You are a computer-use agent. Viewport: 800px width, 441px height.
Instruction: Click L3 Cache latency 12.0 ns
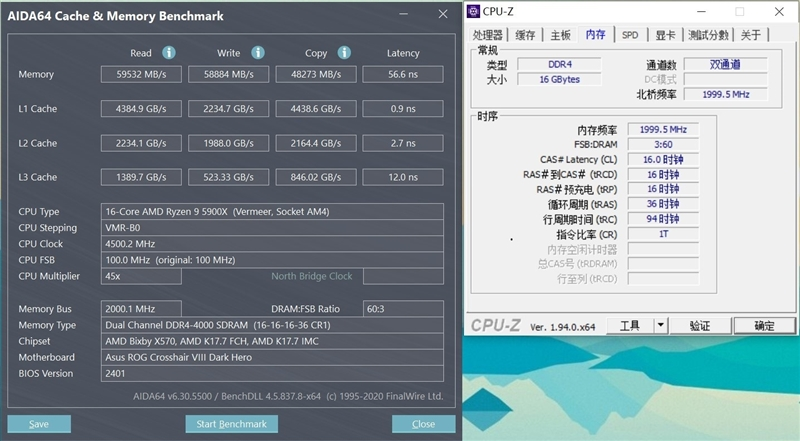pyautogui.click(x=403, y=177)
